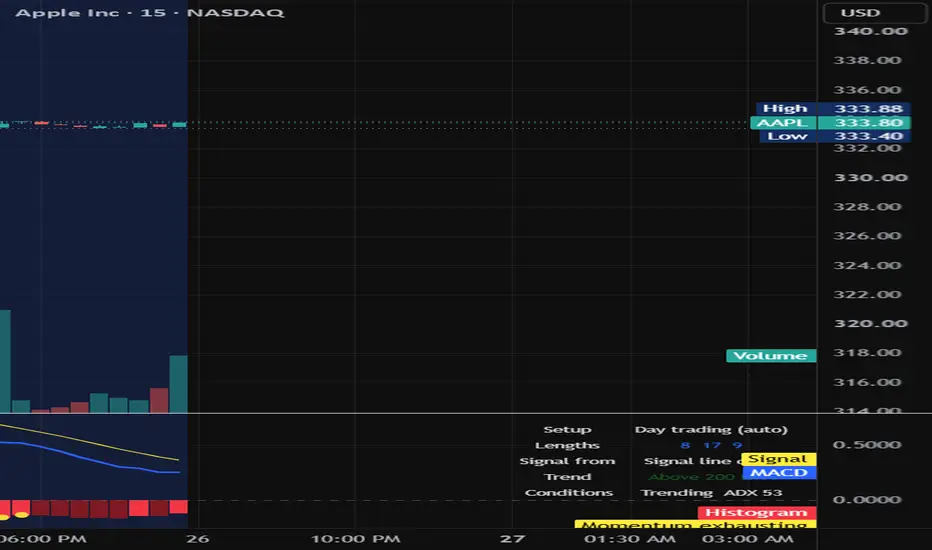Click the 0.0000 indicator axis value

[x=867, y=499]
